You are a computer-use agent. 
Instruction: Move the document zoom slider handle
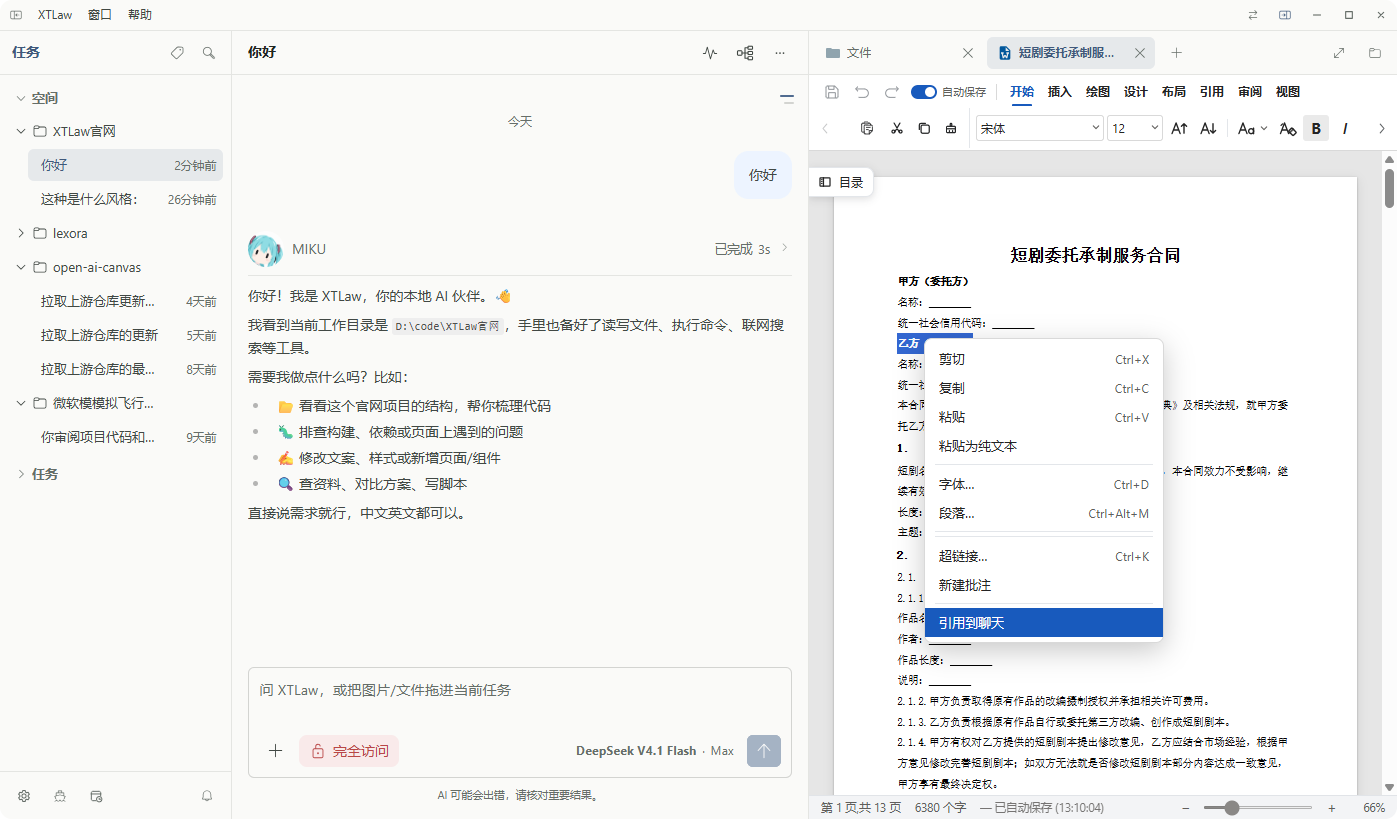1232,807
